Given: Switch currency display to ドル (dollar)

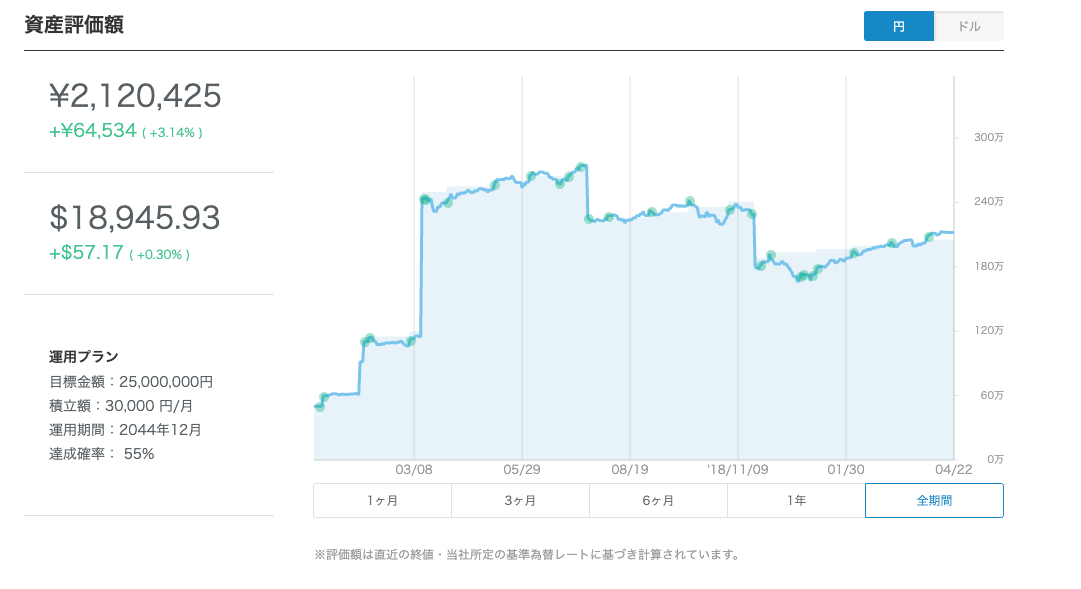Looking at the screenshot, I should point(968,27).
